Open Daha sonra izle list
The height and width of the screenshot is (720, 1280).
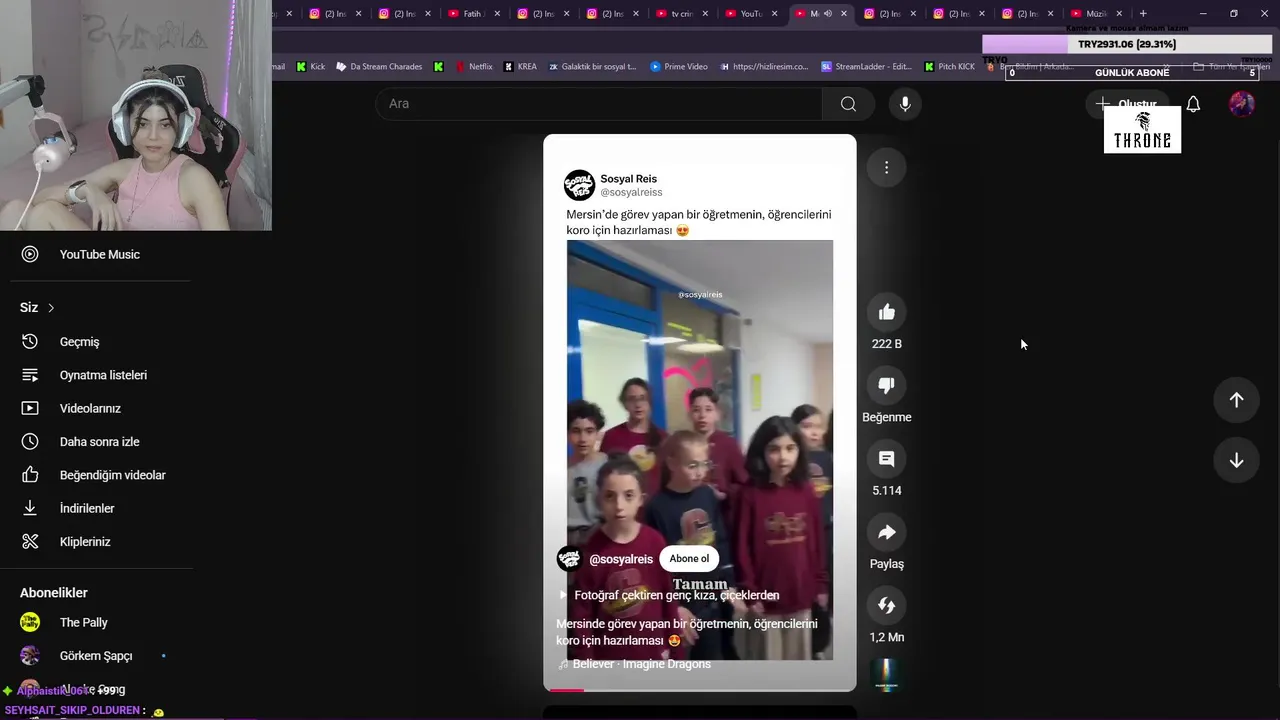[x=97, y=442]
